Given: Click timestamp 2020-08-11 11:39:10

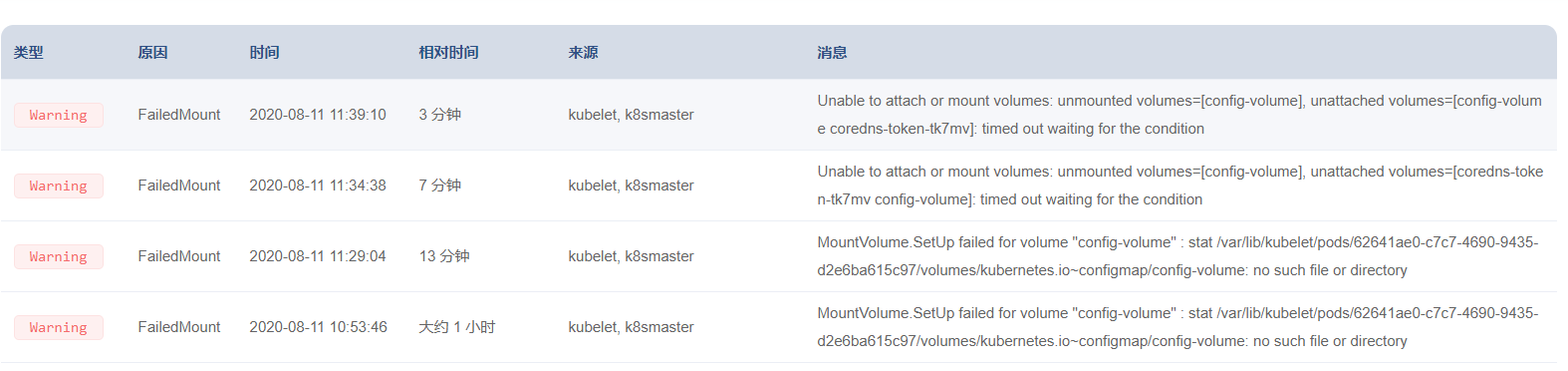Looking at the screenshot, I should 318,115.
